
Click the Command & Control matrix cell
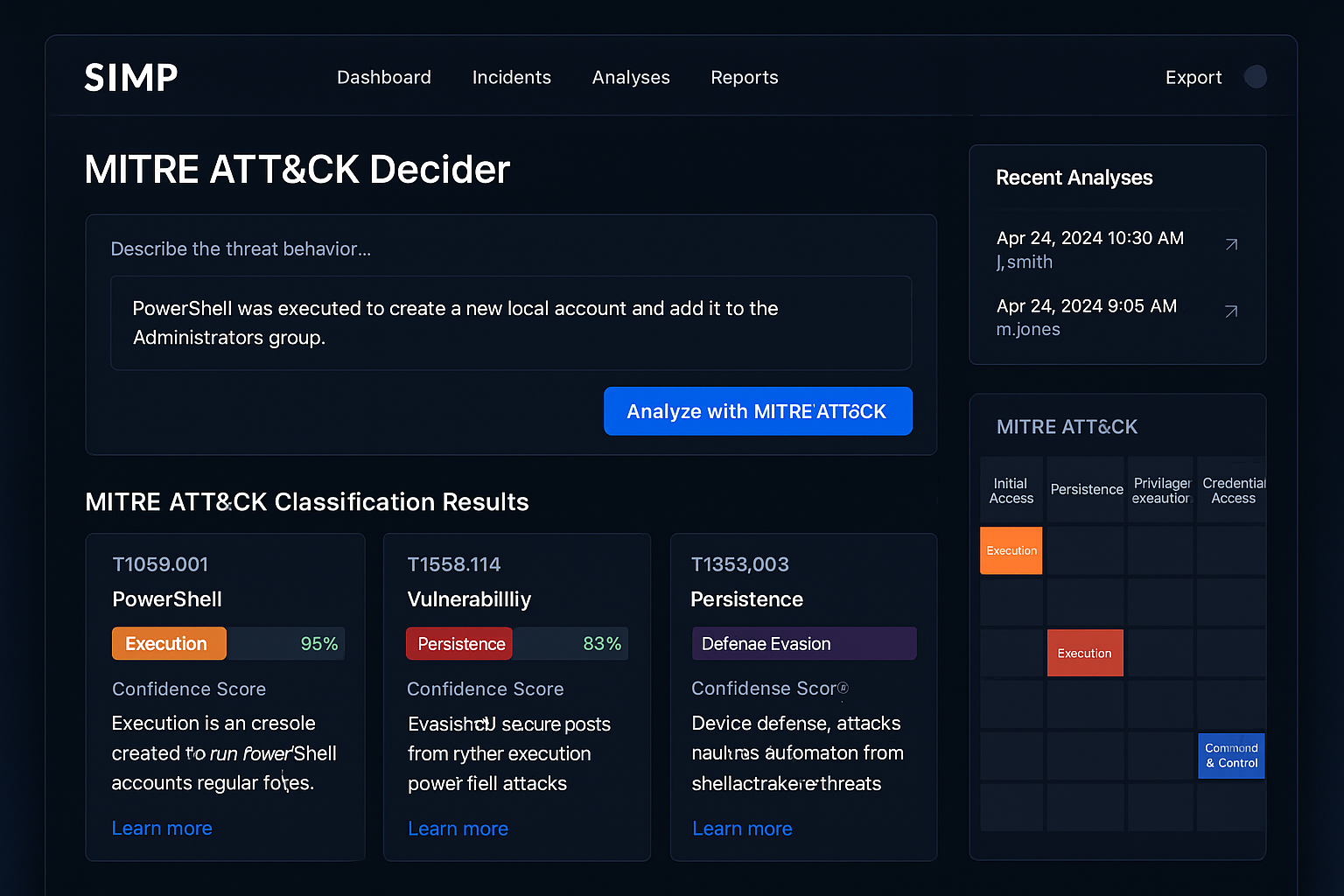[1231, 755]
